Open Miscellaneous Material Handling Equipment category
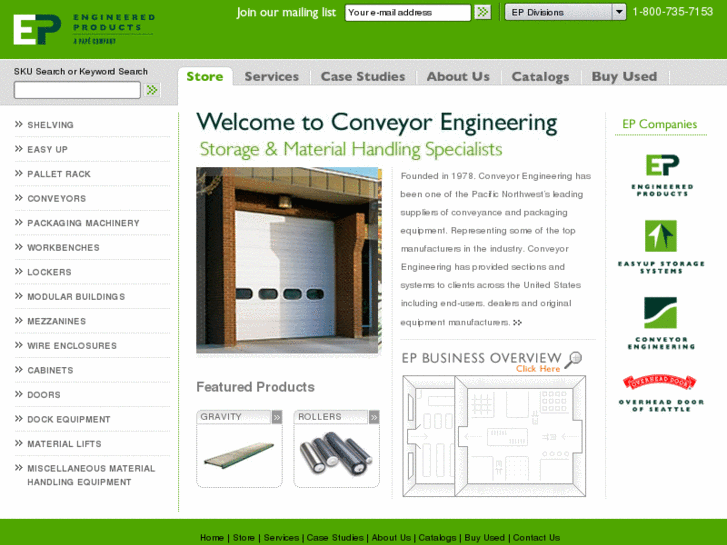The image size is (727, 545). tap(91, 475)
